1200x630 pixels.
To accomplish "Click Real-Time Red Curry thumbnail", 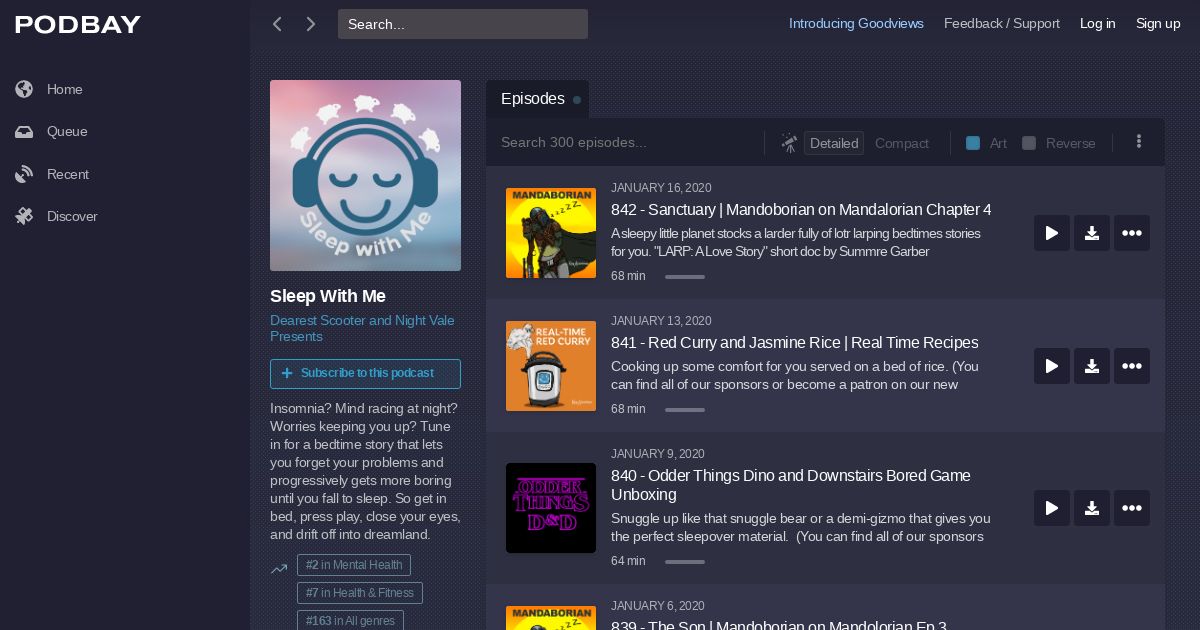I will pyautogui.click(x=551, y=366).
